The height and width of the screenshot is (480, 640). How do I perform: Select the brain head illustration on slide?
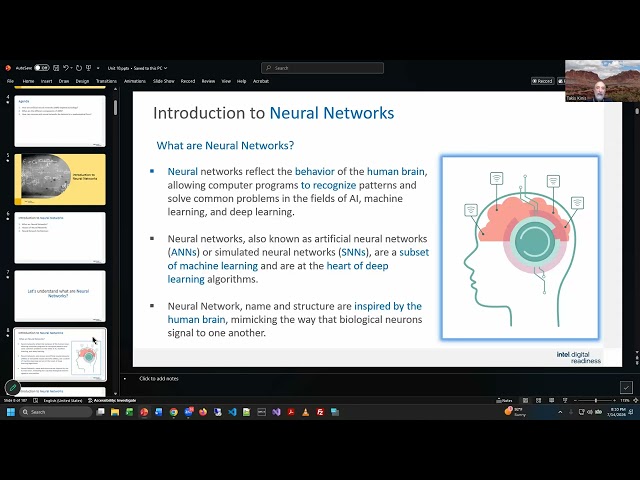(520, 247)
